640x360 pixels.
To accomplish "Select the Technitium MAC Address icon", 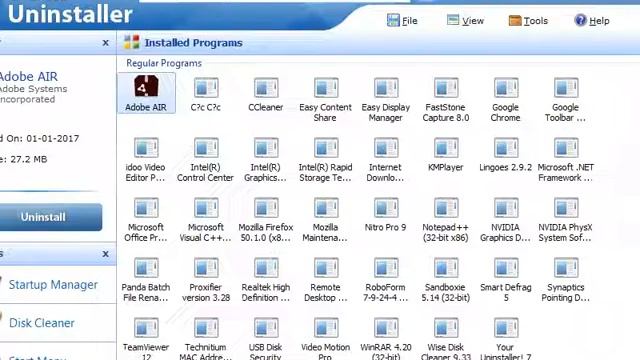I will (x=206, y=327).
